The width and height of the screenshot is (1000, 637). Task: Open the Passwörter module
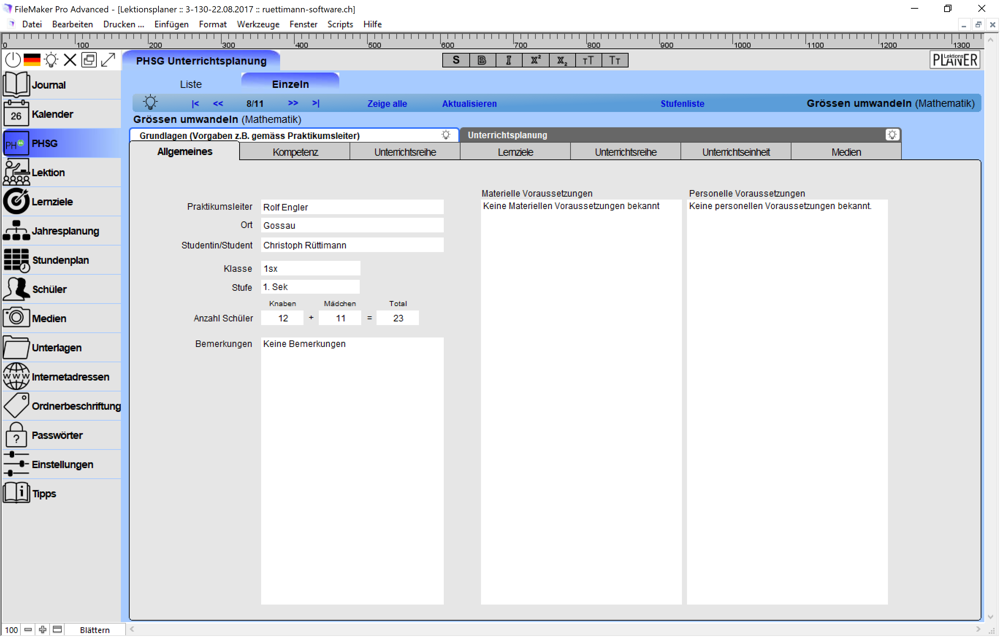tap(61, 435)
